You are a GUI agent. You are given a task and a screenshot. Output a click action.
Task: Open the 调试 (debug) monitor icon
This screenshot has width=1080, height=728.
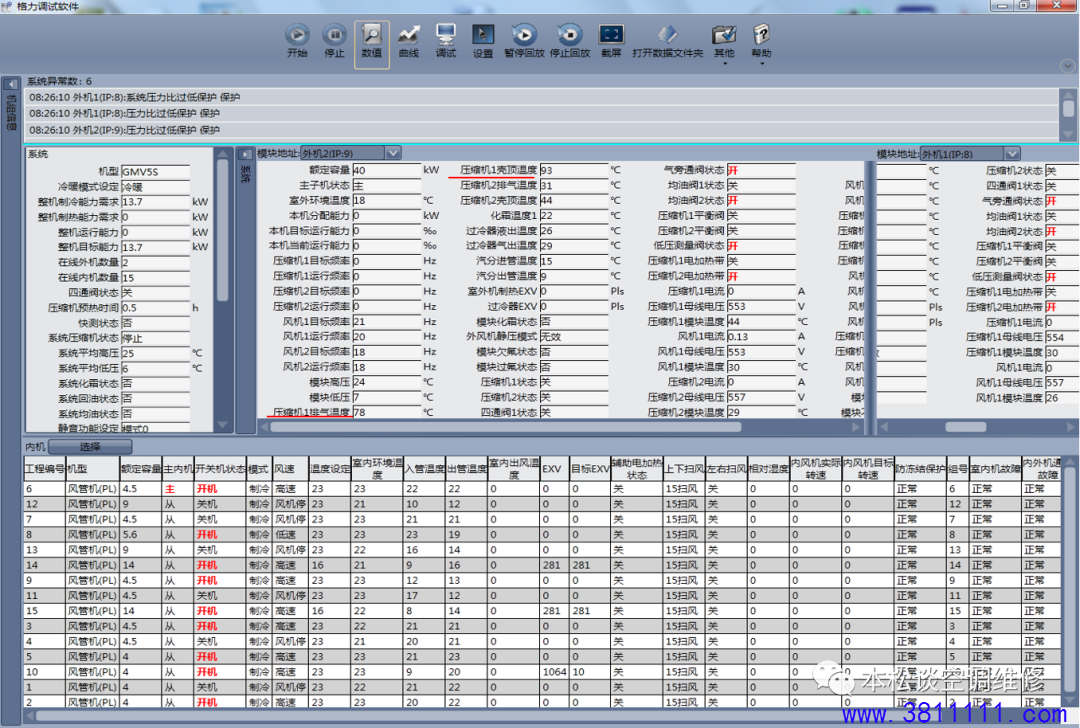(x=446, y=35)
